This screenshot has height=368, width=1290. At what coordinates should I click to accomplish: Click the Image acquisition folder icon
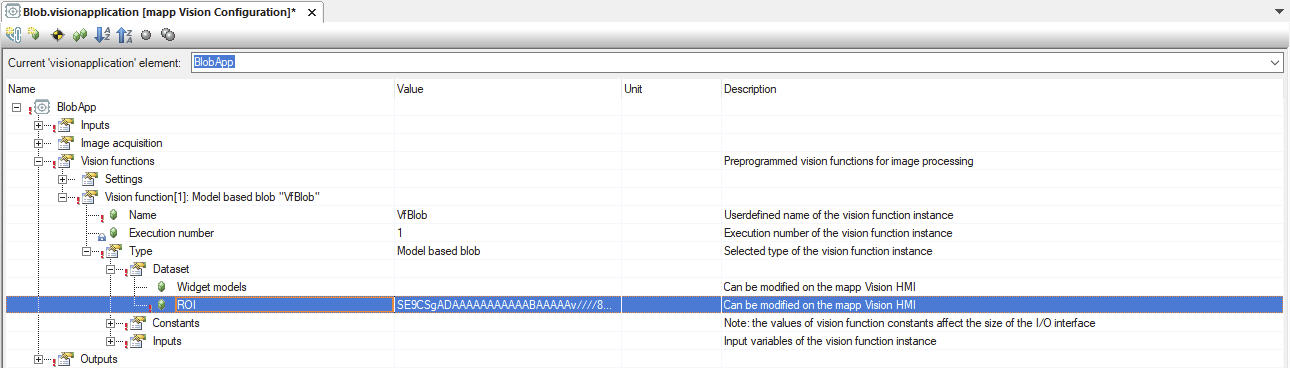(66, 143)
